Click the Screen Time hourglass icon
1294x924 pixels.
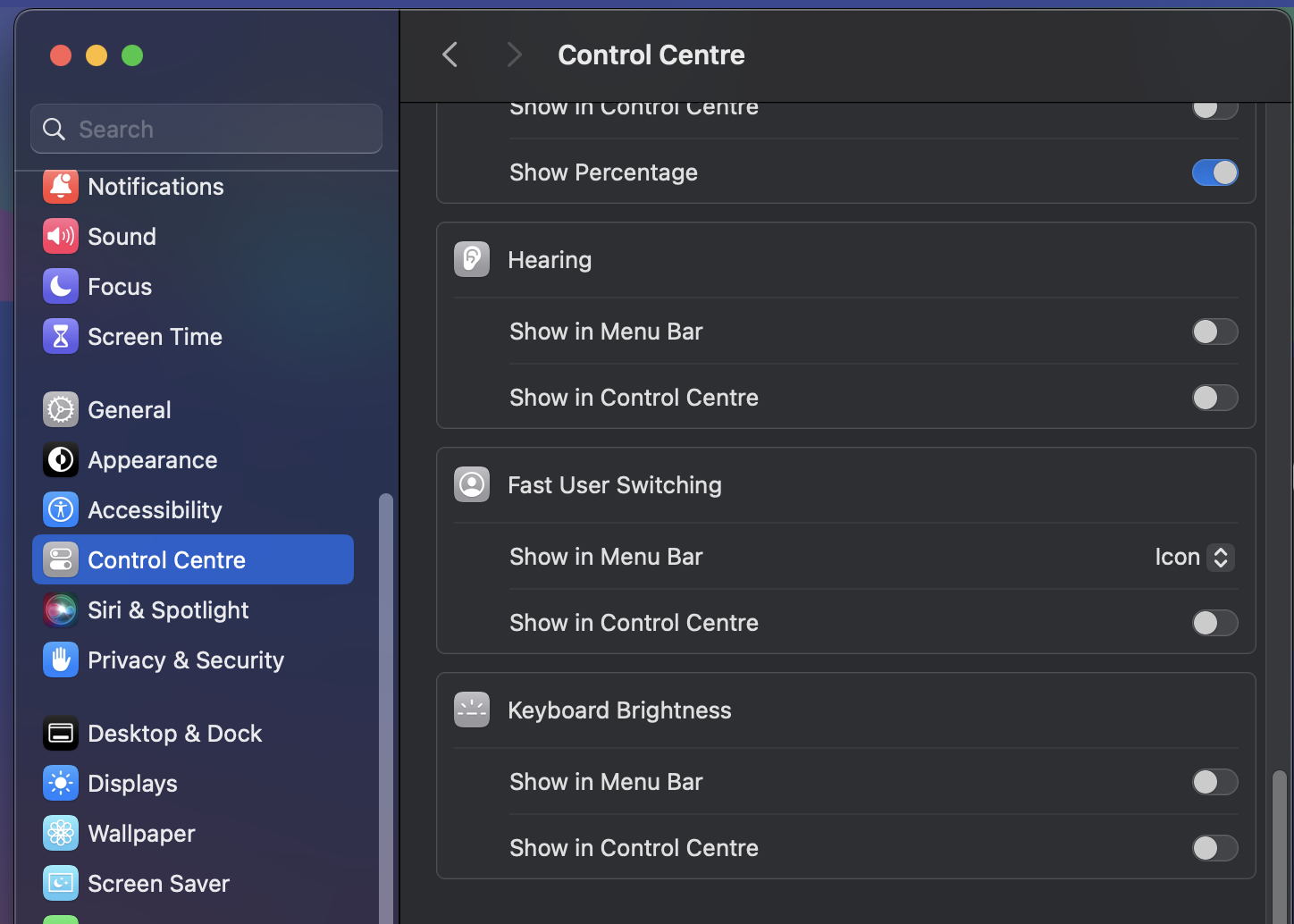pyautogui.click(x=61, y=337)
